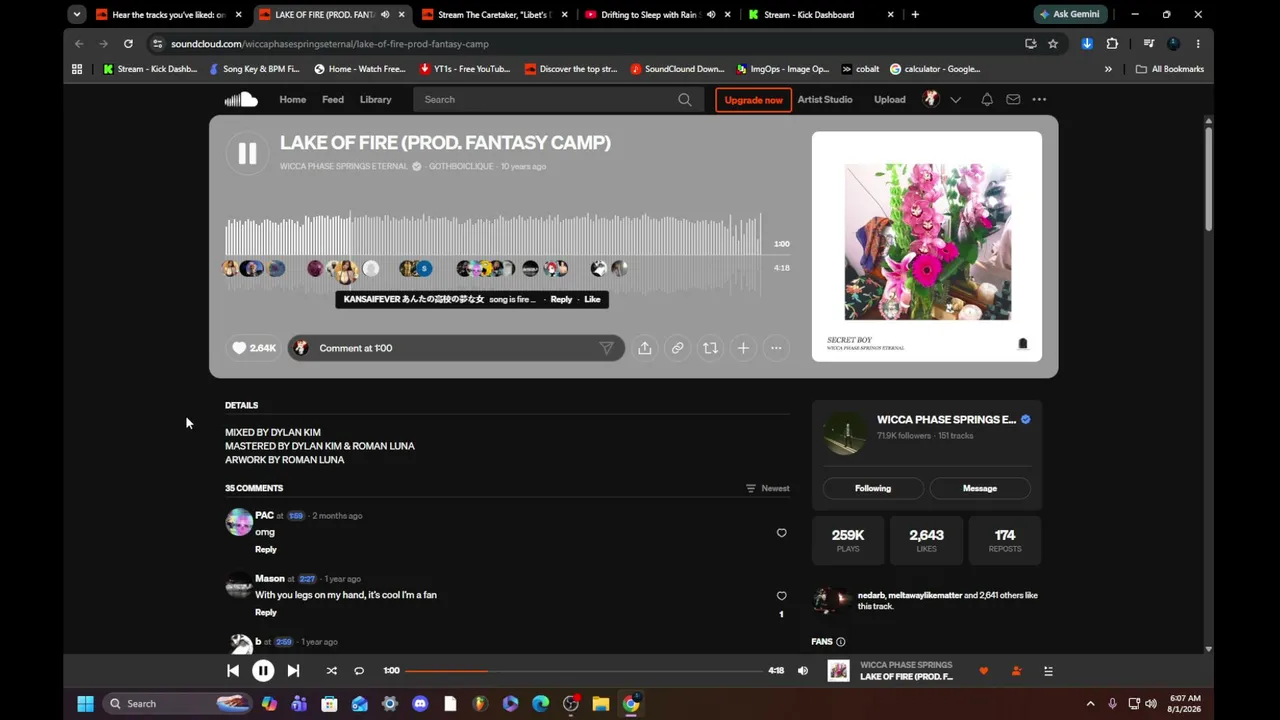This screenshot has width=1280, height=720.
Task: Open the Library page
Action: pyautogui.click(x=376, y=99)
